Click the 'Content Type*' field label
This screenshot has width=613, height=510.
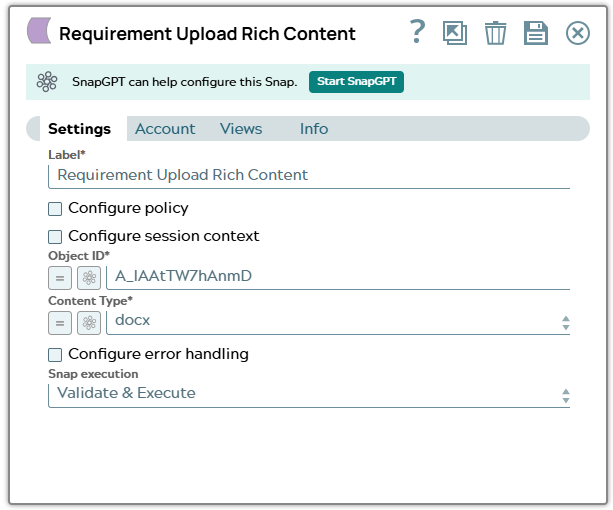point(90,301)
